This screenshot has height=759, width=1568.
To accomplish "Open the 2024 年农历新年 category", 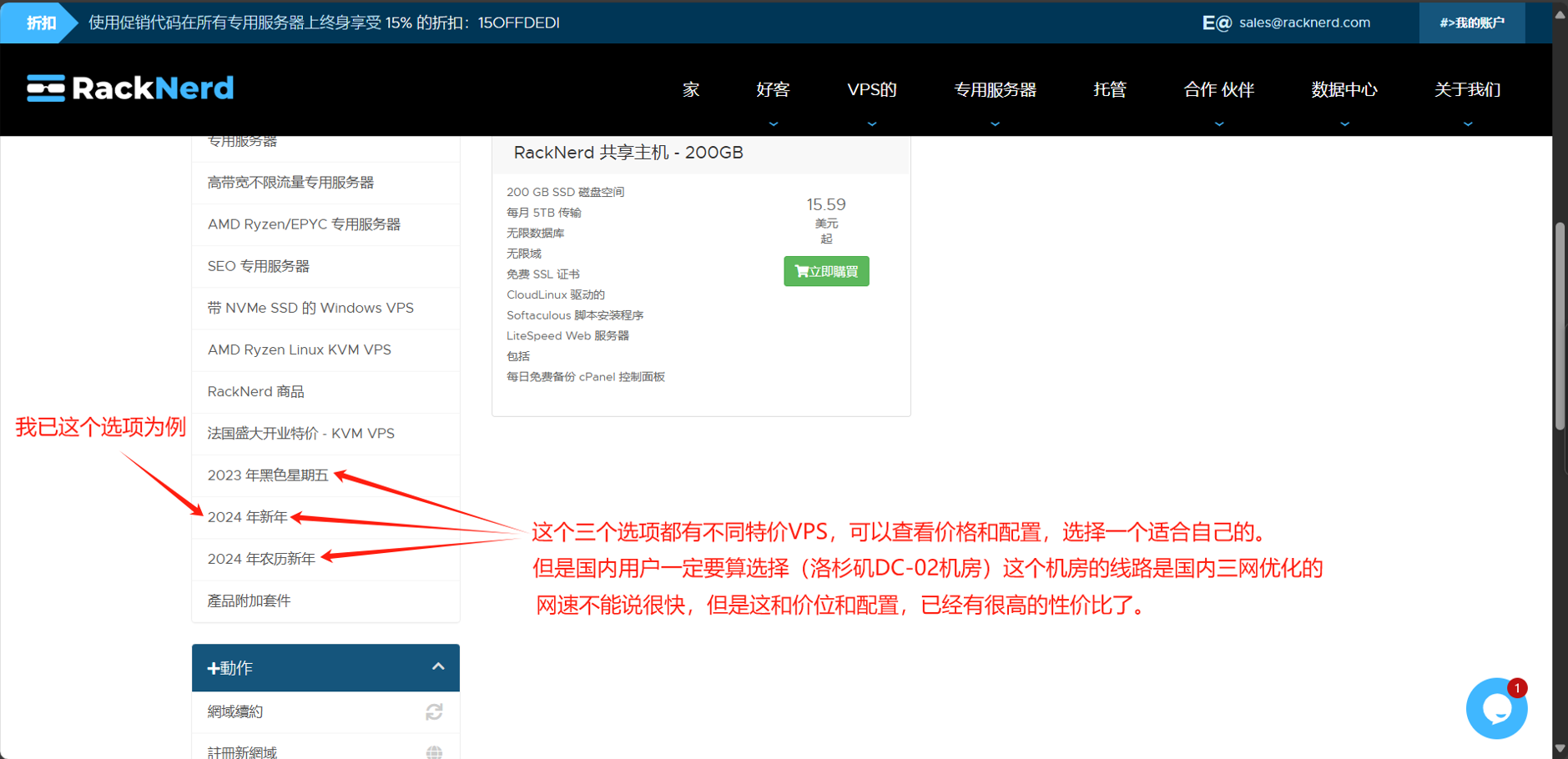I will tap(261, 559).
